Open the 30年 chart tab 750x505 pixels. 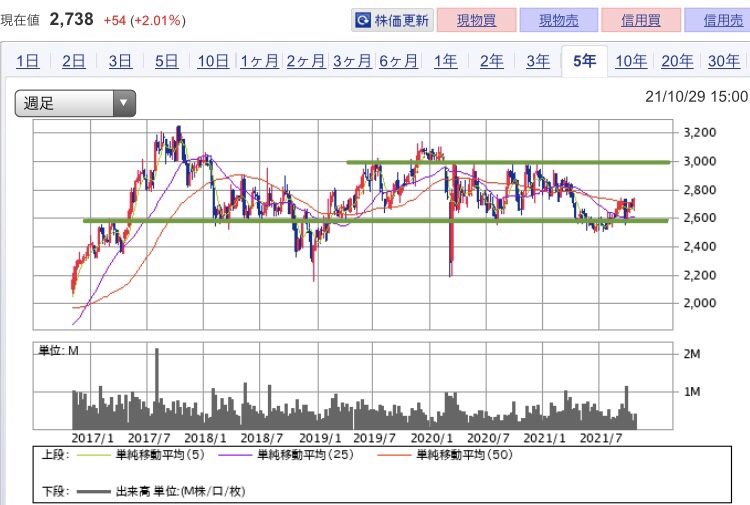pyautogui.click(x=724, y=61)
